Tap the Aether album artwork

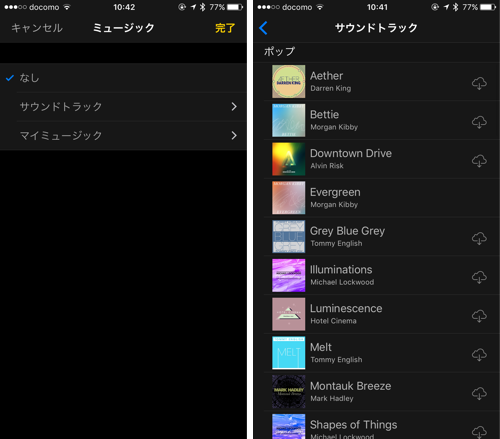click(x=289, y=81)
